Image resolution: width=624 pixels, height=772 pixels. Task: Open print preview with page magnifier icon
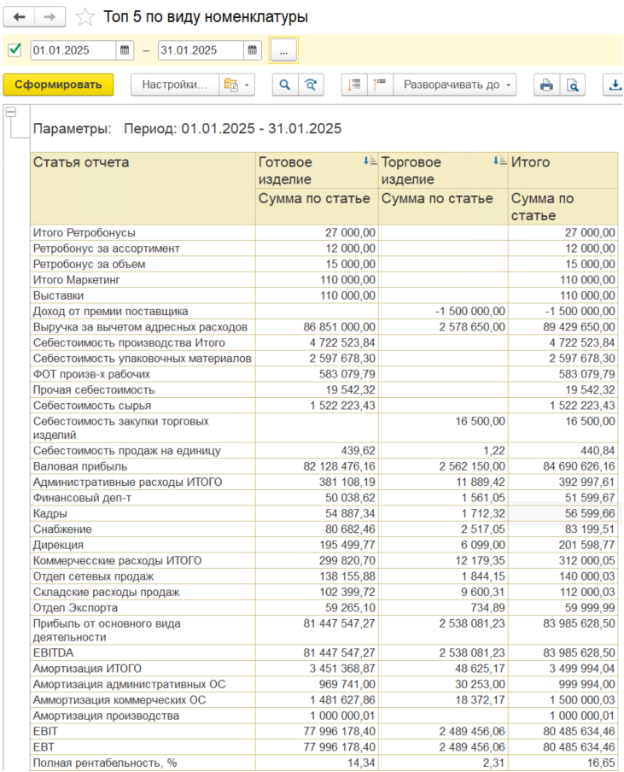click(572, 85)
